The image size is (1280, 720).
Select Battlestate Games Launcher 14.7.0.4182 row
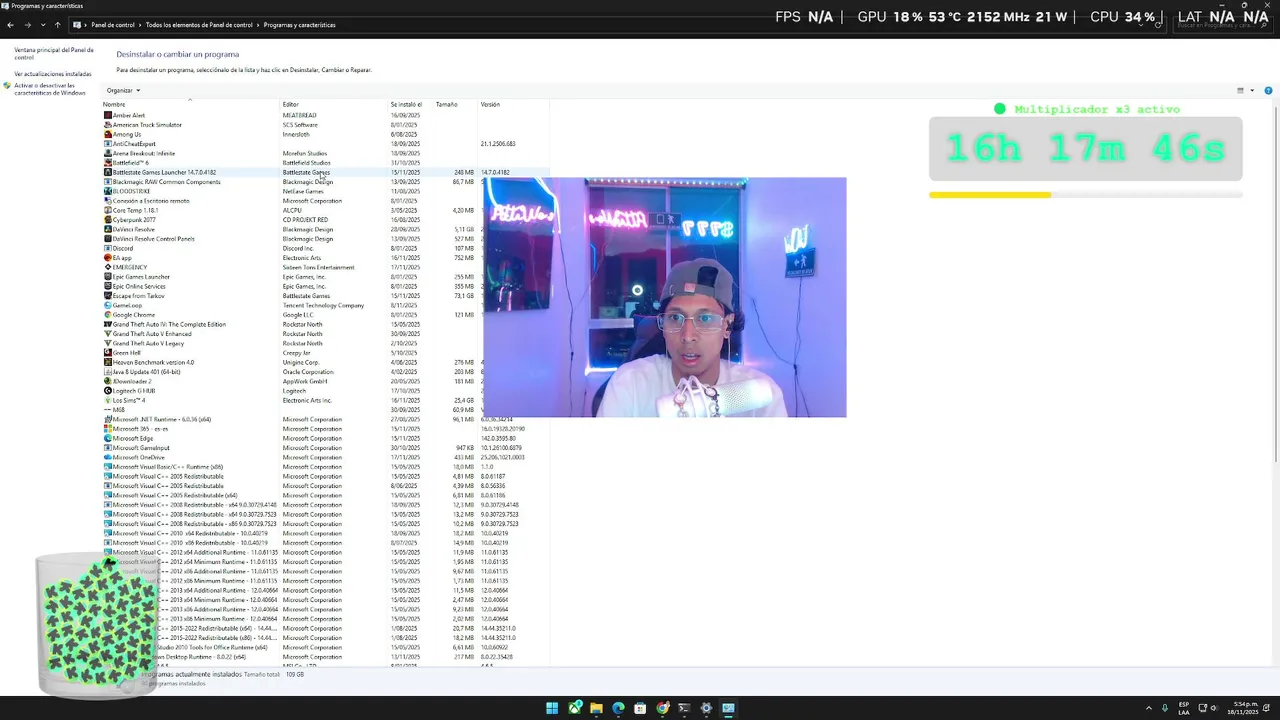click(x=325, y=172)
